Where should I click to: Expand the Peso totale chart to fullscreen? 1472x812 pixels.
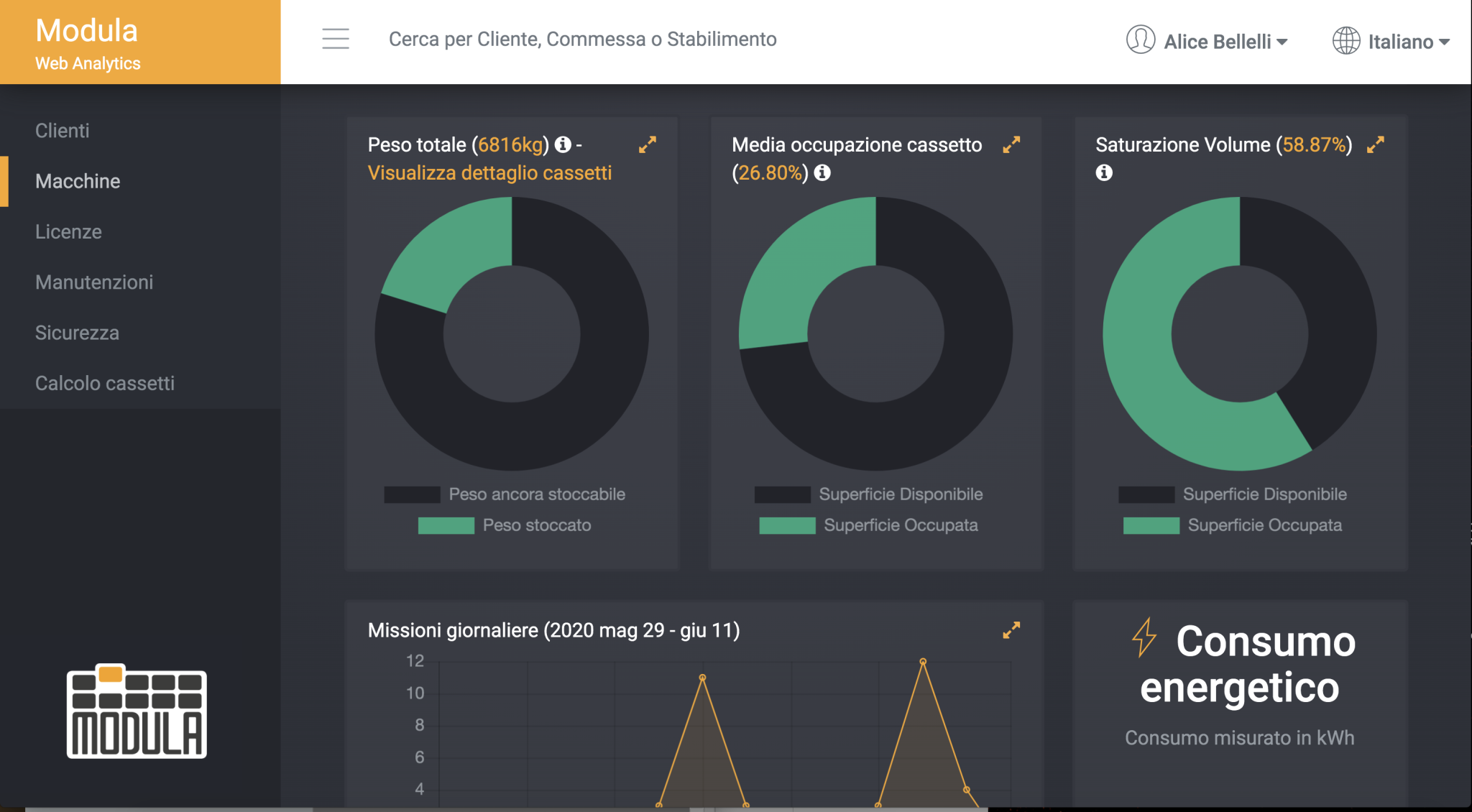pos(648,144)
